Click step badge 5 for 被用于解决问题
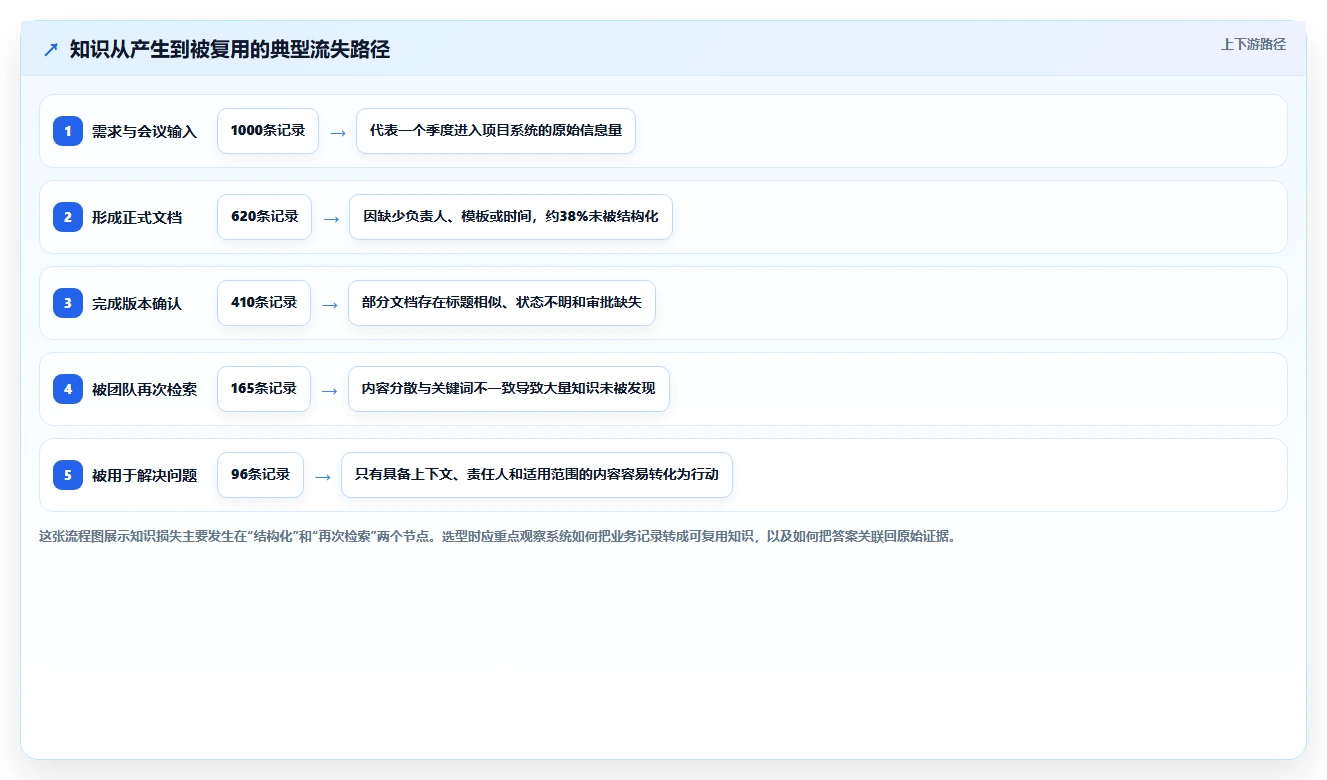 (68, 475)
